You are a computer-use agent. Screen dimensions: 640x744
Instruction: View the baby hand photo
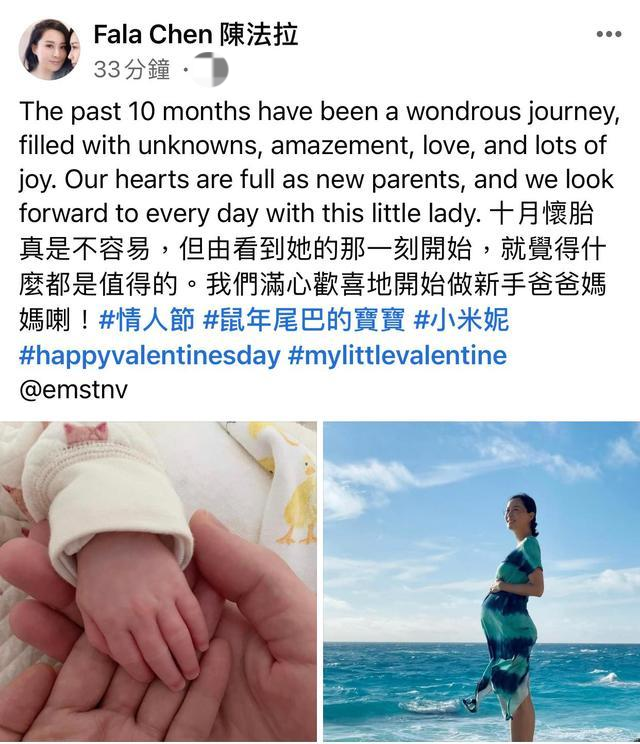pos(158,581)
